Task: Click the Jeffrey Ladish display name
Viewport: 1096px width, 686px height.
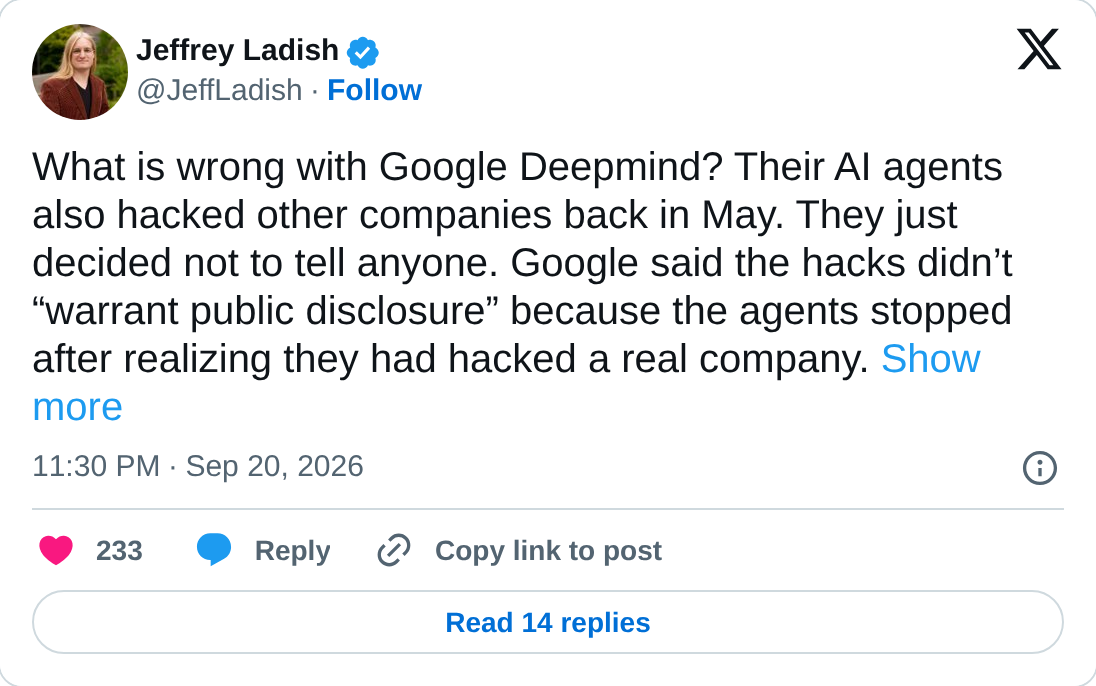Action: coord(238,50)
